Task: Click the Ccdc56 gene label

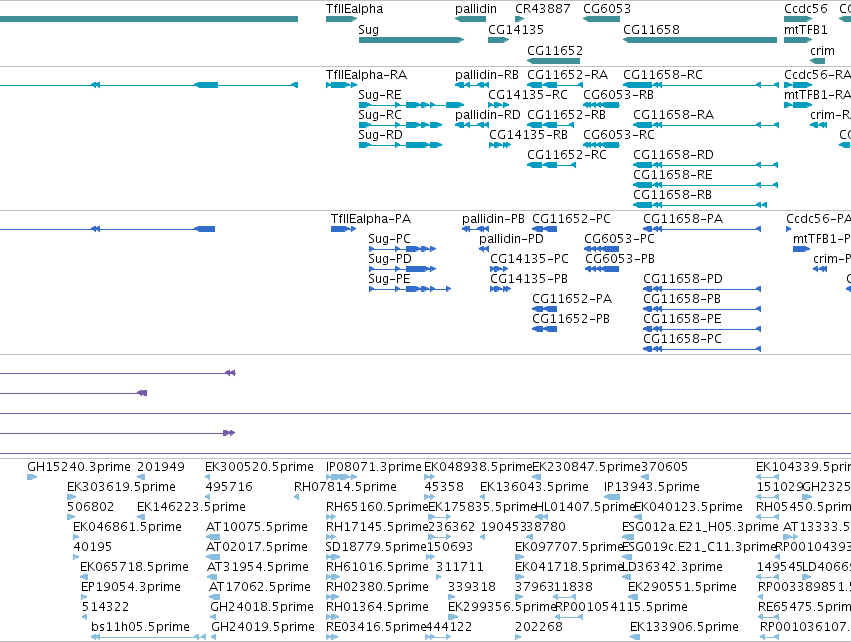Action: coord(805,9)
